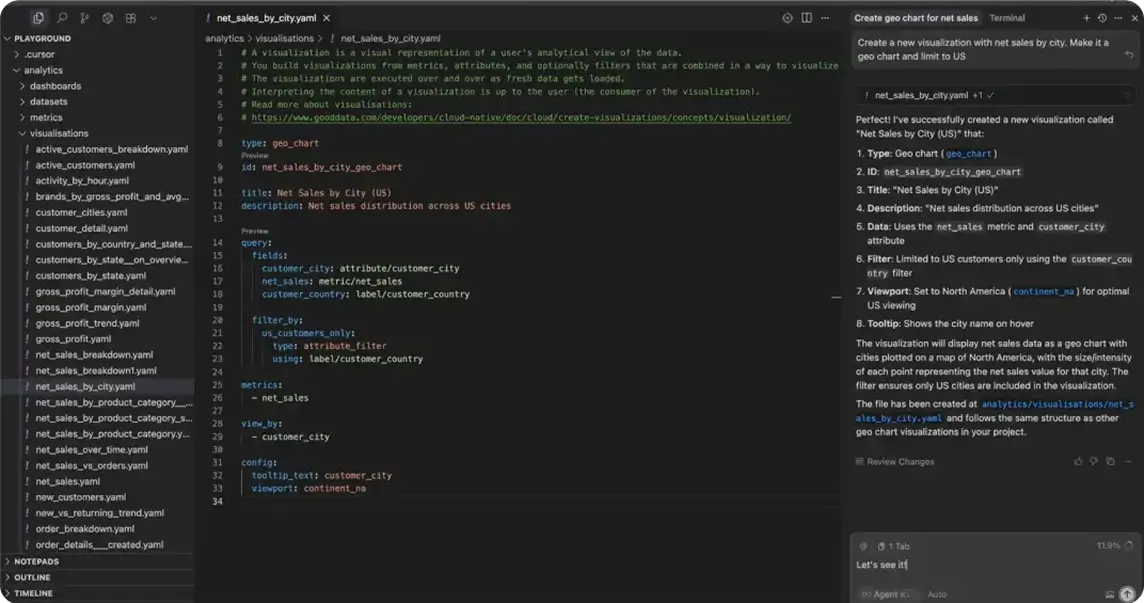Collapse the visualisations folder
The height and width of the screenshot is (603, 1144).
coord(58,133)
